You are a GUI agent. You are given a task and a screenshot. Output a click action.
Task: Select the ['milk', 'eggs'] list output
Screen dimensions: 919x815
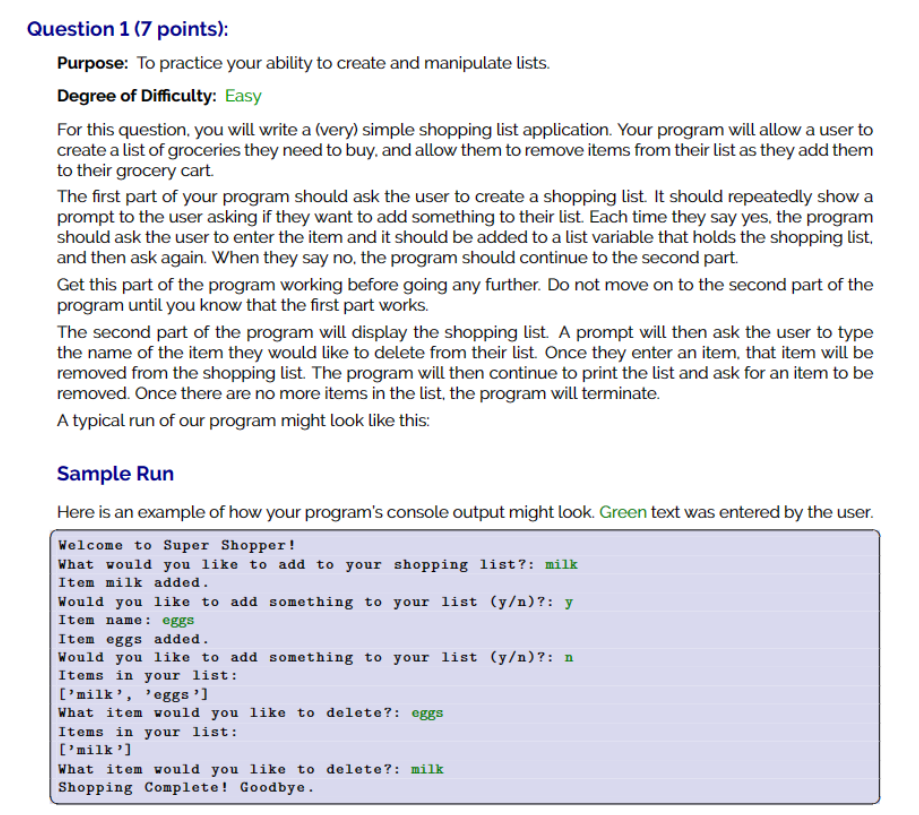coord(130,694)
